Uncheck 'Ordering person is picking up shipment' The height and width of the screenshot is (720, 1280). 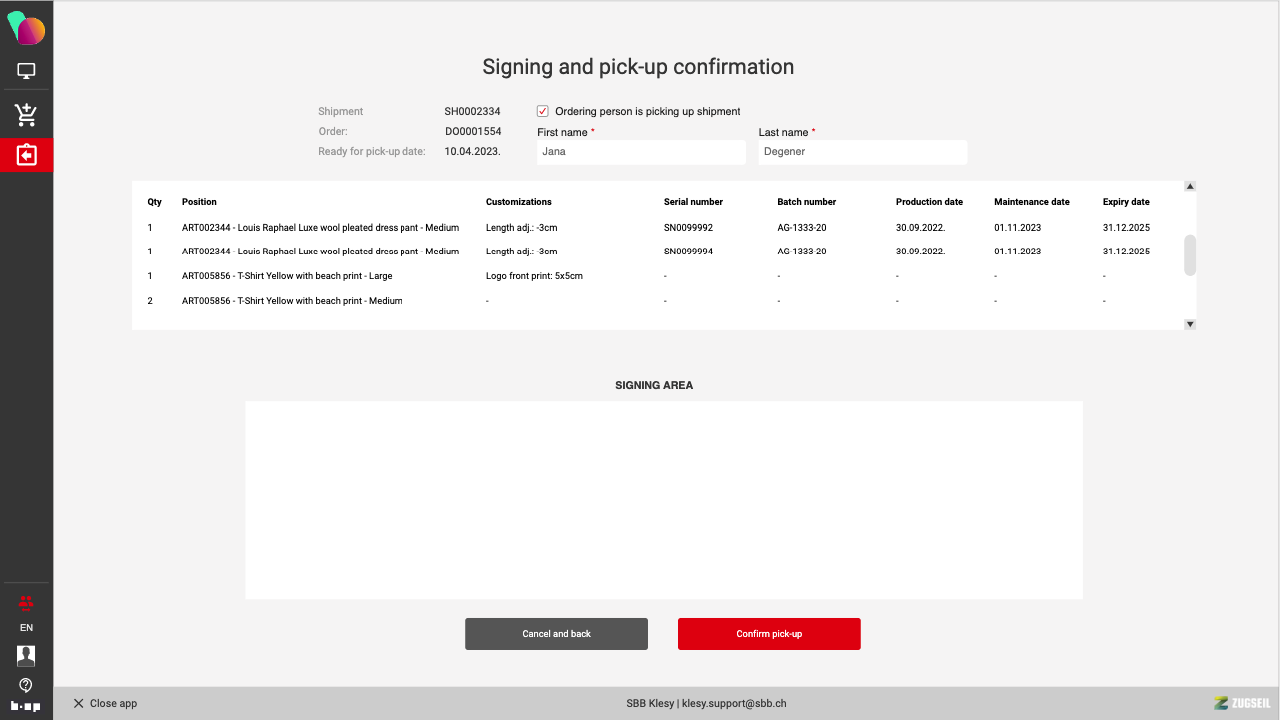point(543,111)
